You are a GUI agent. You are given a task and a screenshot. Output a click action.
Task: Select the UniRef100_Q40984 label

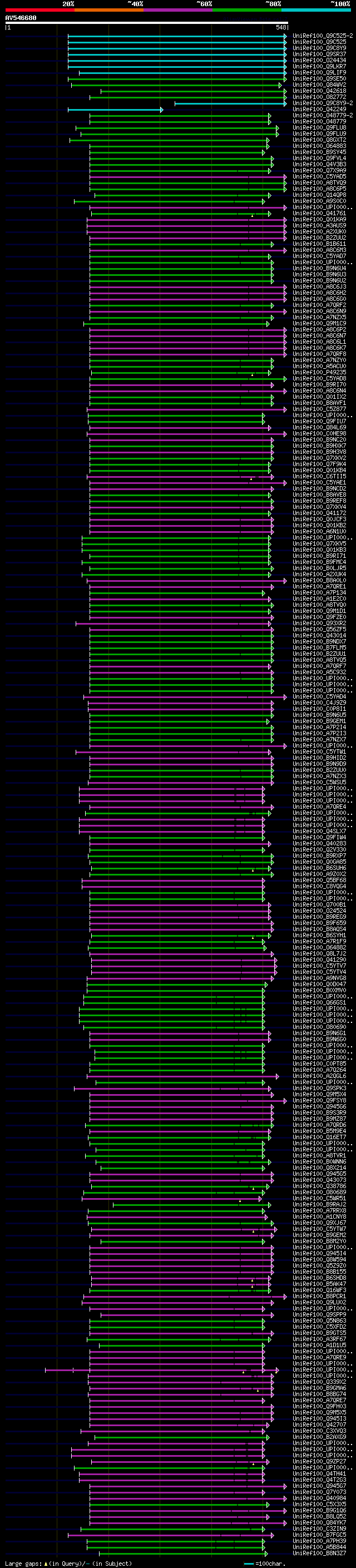[x=319, y=1498]
